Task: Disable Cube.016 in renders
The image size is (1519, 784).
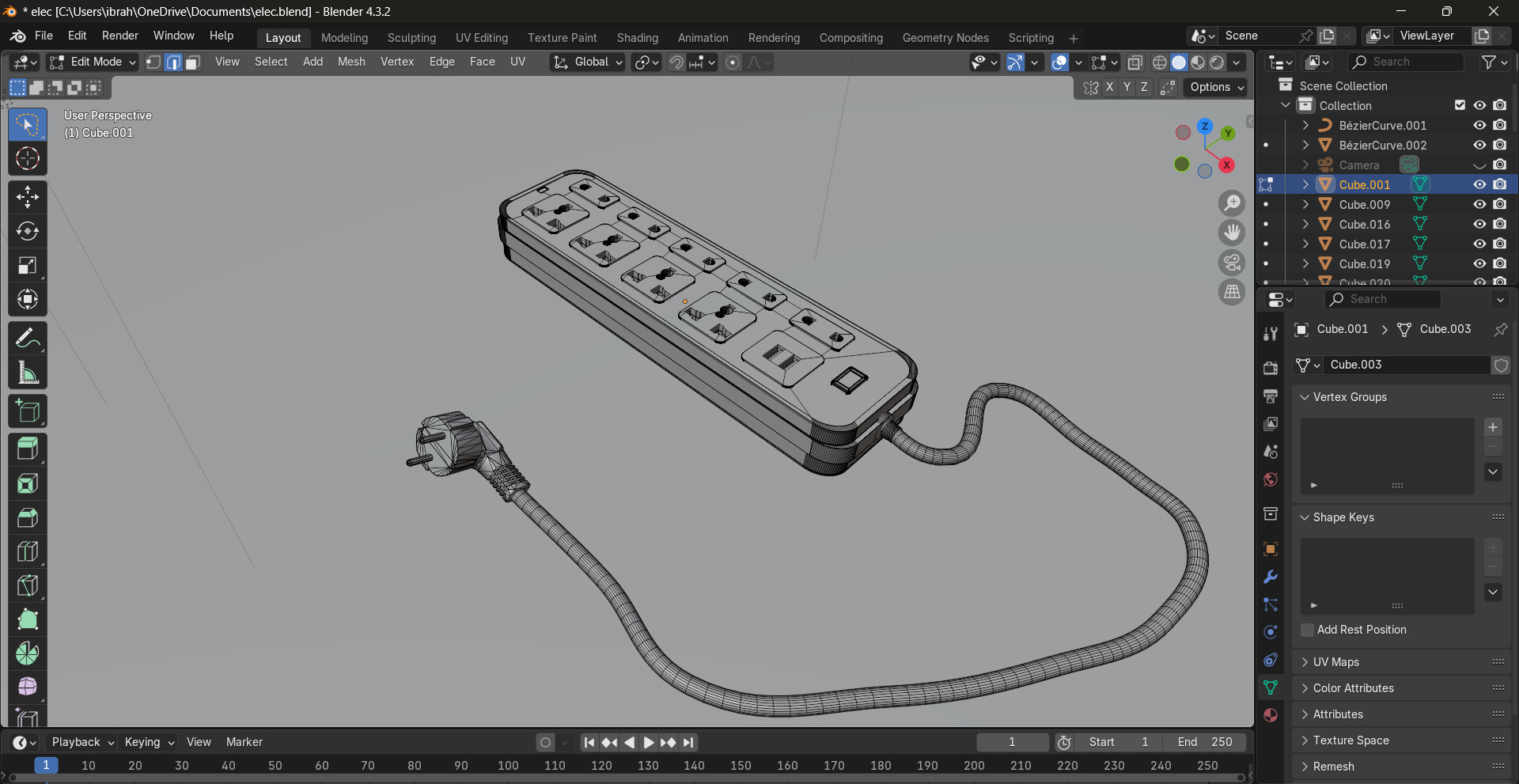Action: click(1499, 224)
